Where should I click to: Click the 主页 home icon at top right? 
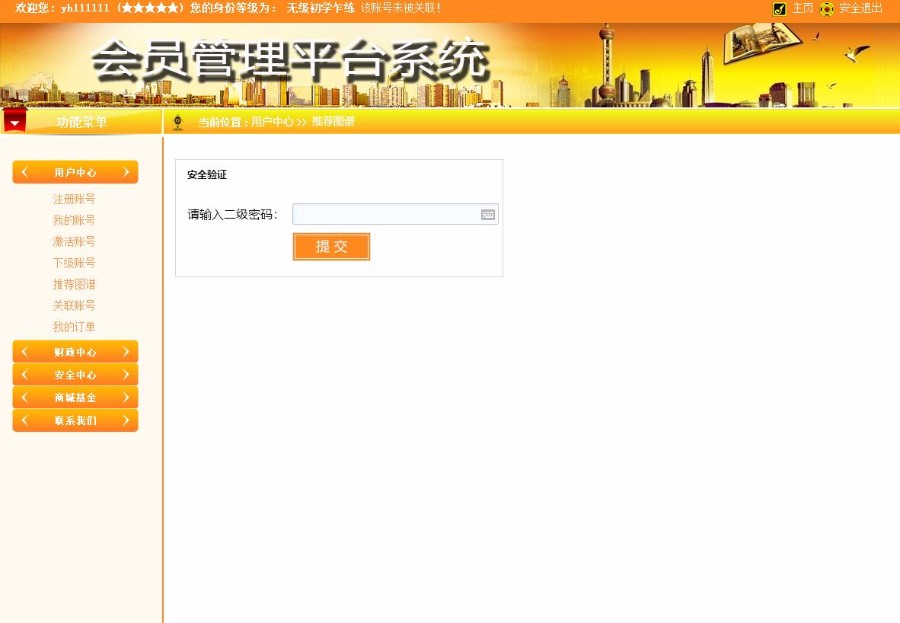(x=781, y=8)
